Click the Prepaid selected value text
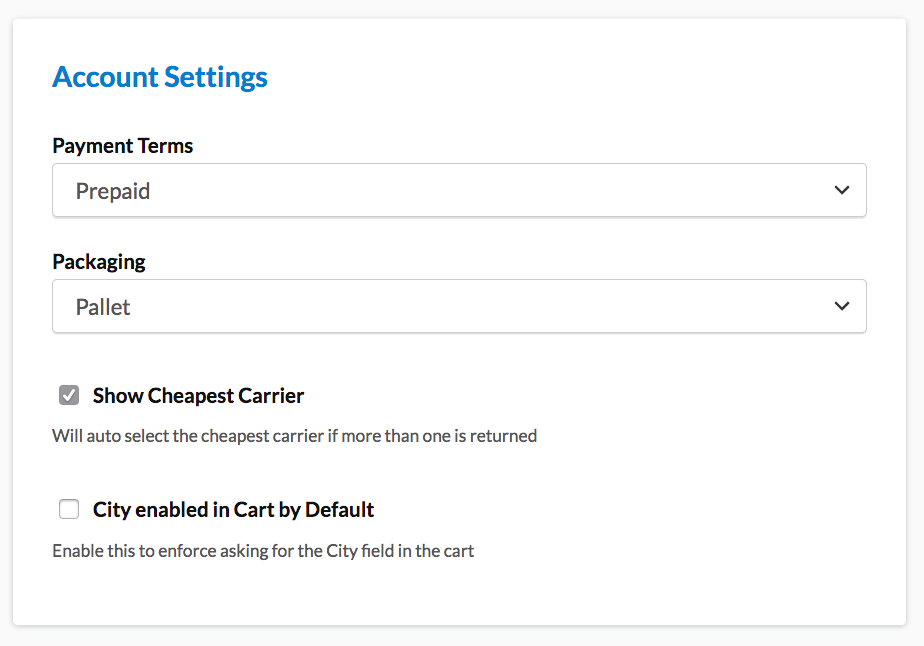Image resolution: width=924 pixels, height=646 pixels. (x=113, y=191)
